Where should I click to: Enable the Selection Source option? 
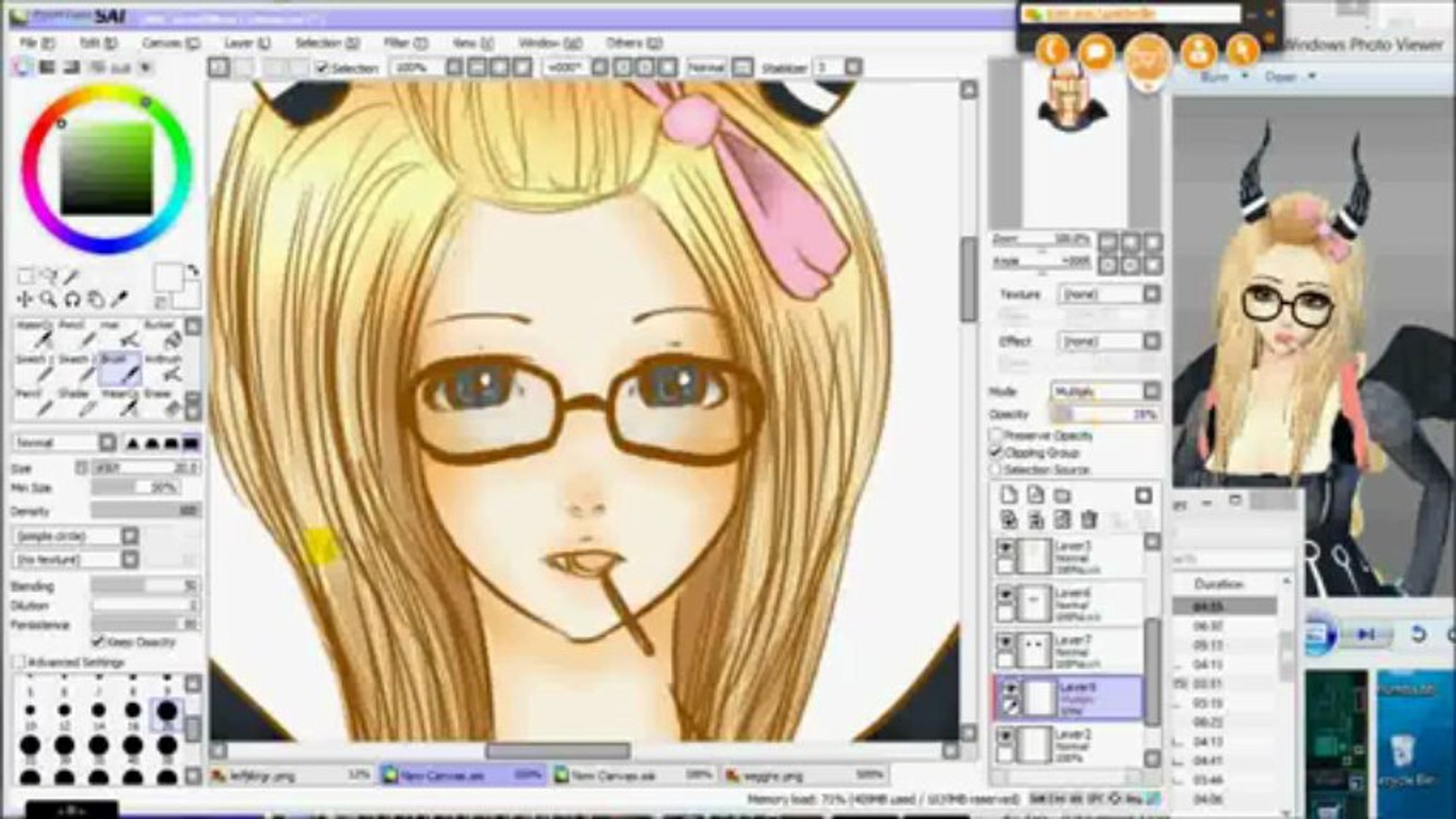996,469
